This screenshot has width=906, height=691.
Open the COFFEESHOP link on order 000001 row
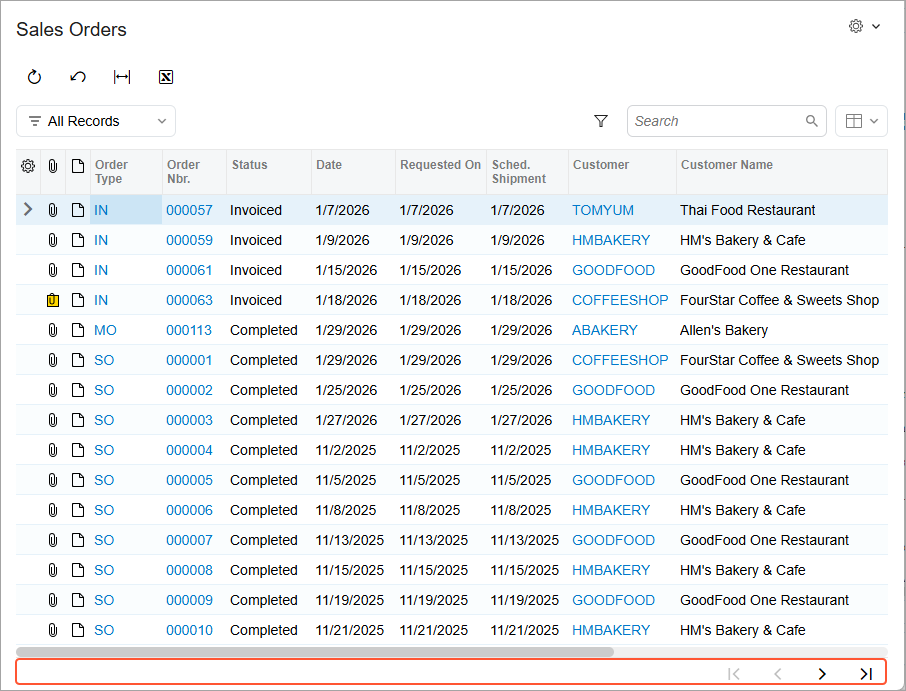[x=620, y=361]
